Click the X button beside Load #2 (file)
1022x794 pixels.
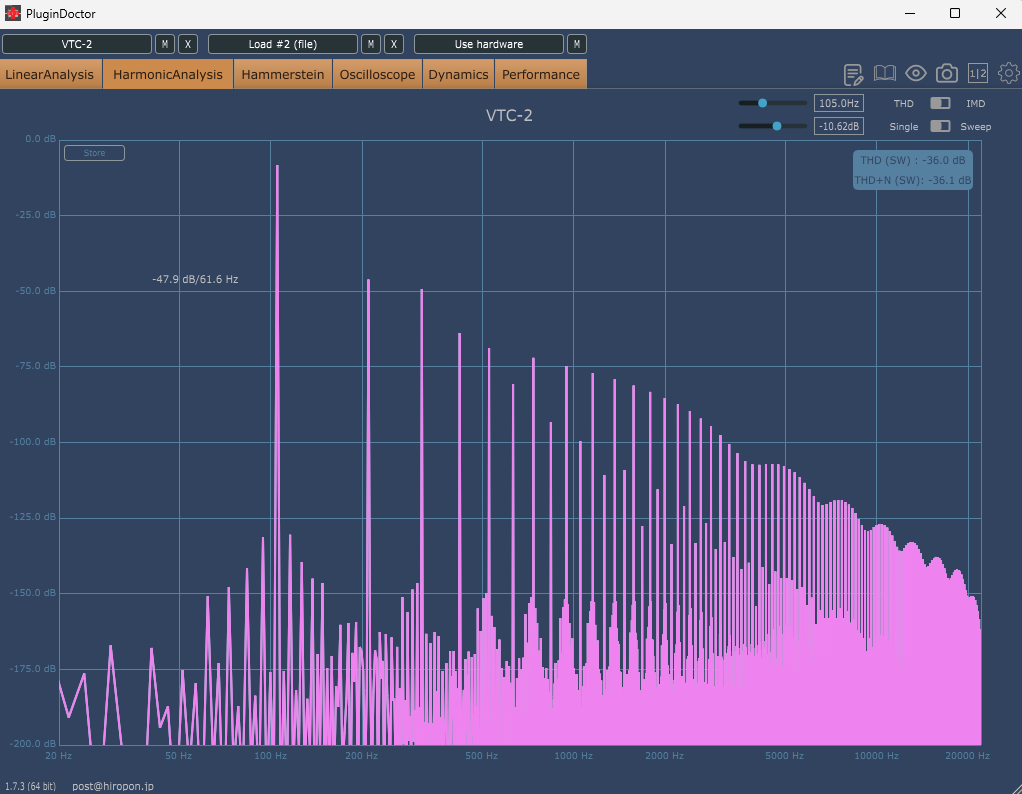(x=394, y=44)
